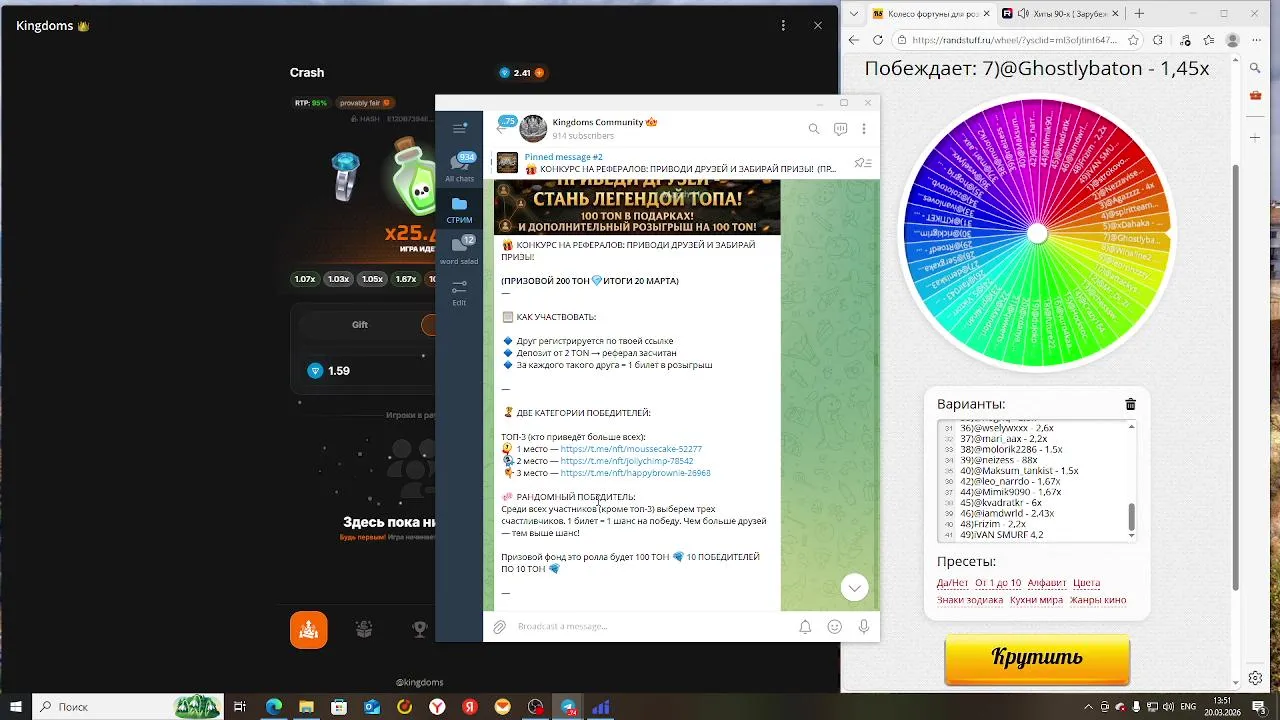Click the 1.59 TON bet amount
The image size is (1280, 720).
tap(339, 371)
